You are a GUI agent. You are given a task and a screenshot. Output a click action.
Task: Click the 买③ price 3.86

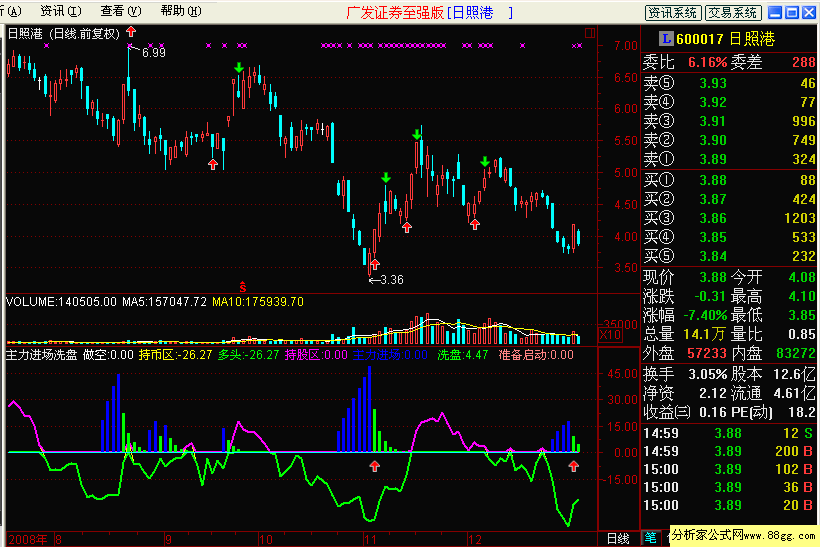pos(713,218)
